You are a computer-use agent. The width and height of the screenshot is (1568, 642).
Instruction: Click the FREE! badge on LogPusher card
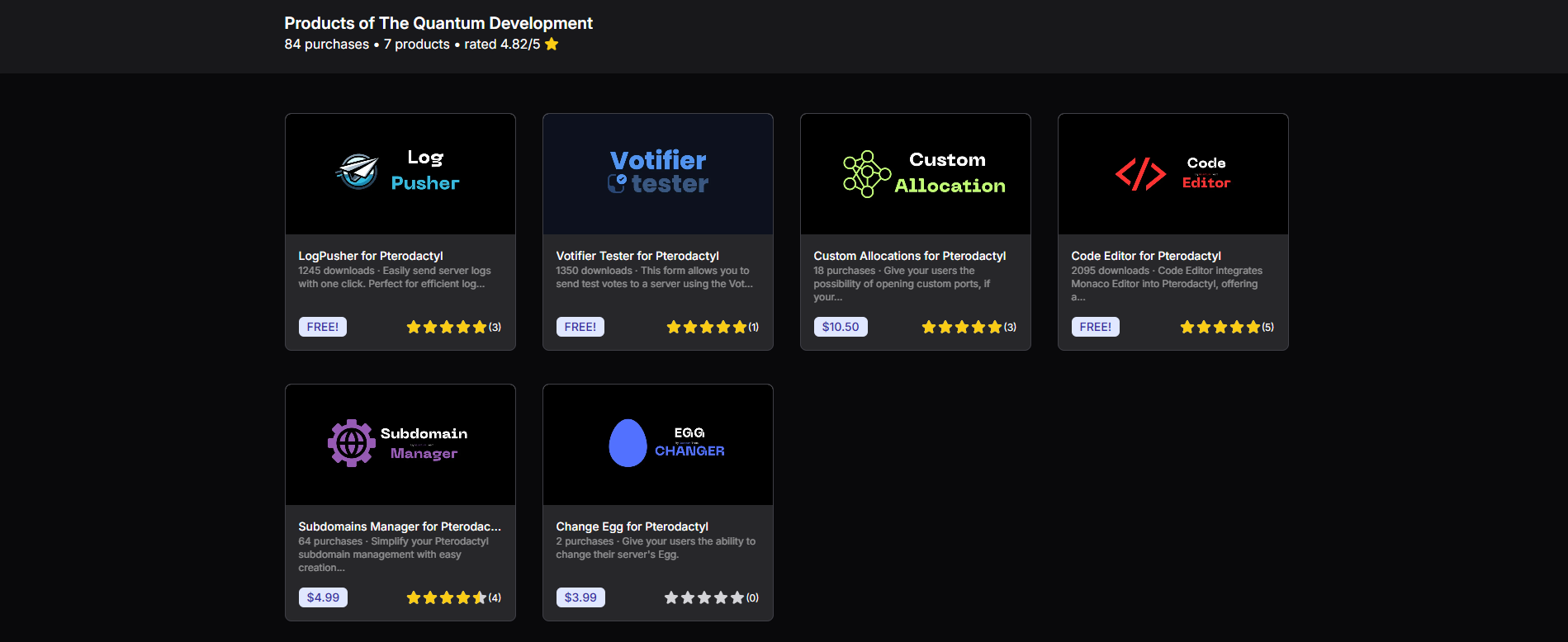point(323,327)
